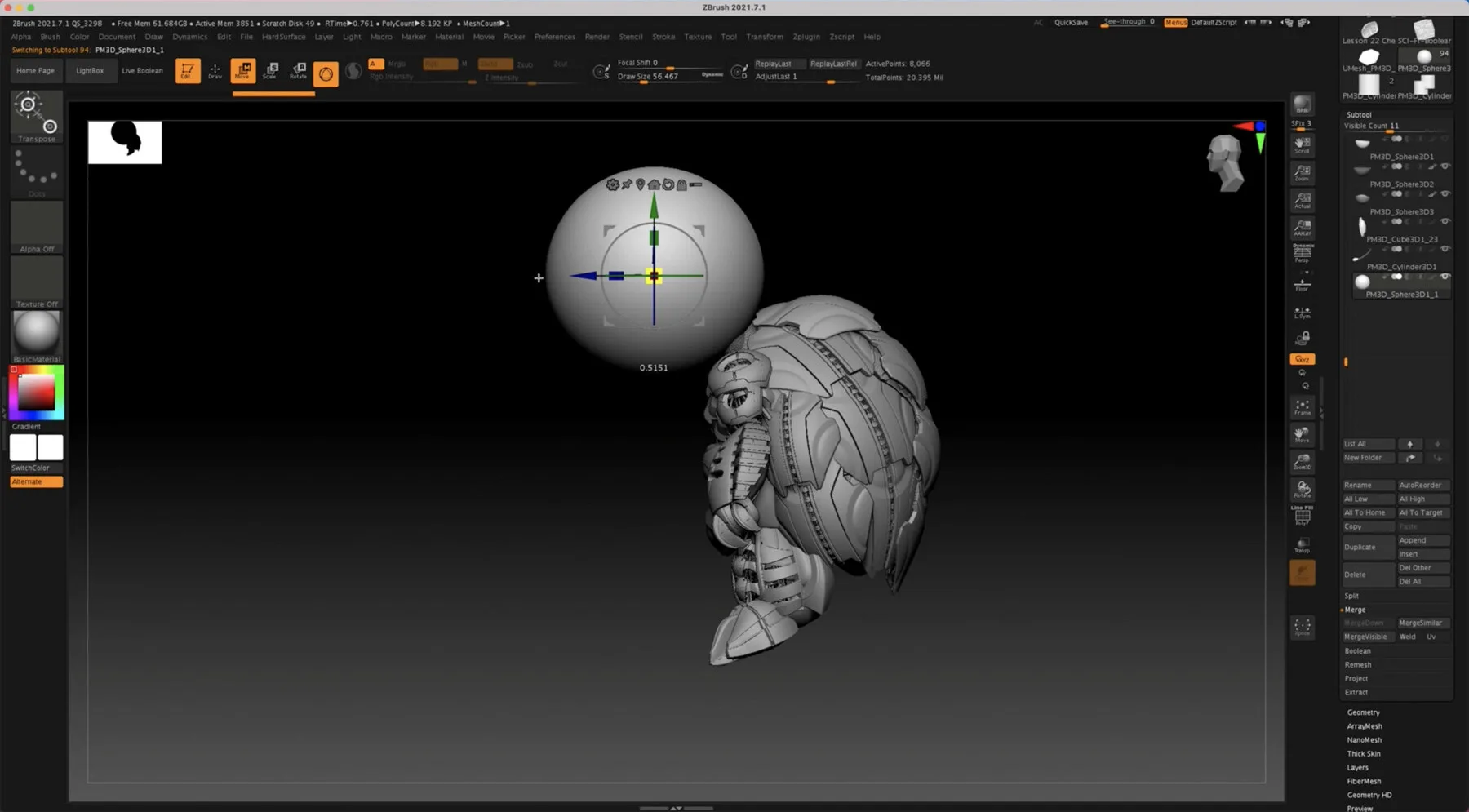Image resolution: width=1469 pixels, height=812 pixels.
Task: Select the Zoom canvas icon
Action: pos(1302,172)
